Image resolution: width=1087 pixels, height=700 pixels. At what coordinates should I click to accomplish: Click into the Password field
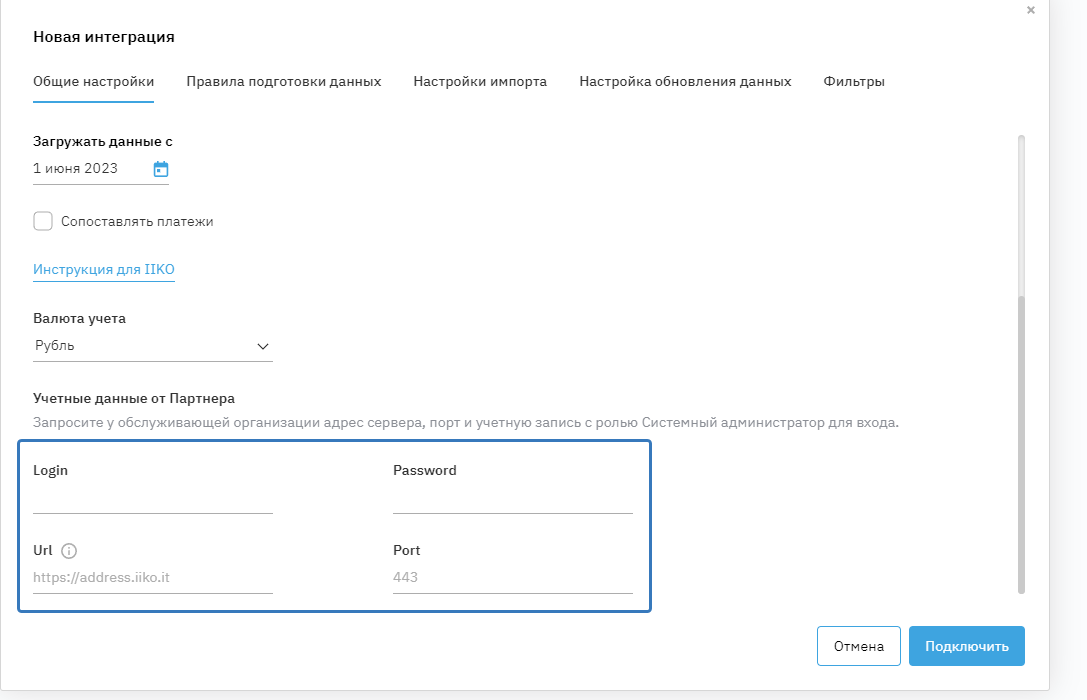[x=512, y=499]
